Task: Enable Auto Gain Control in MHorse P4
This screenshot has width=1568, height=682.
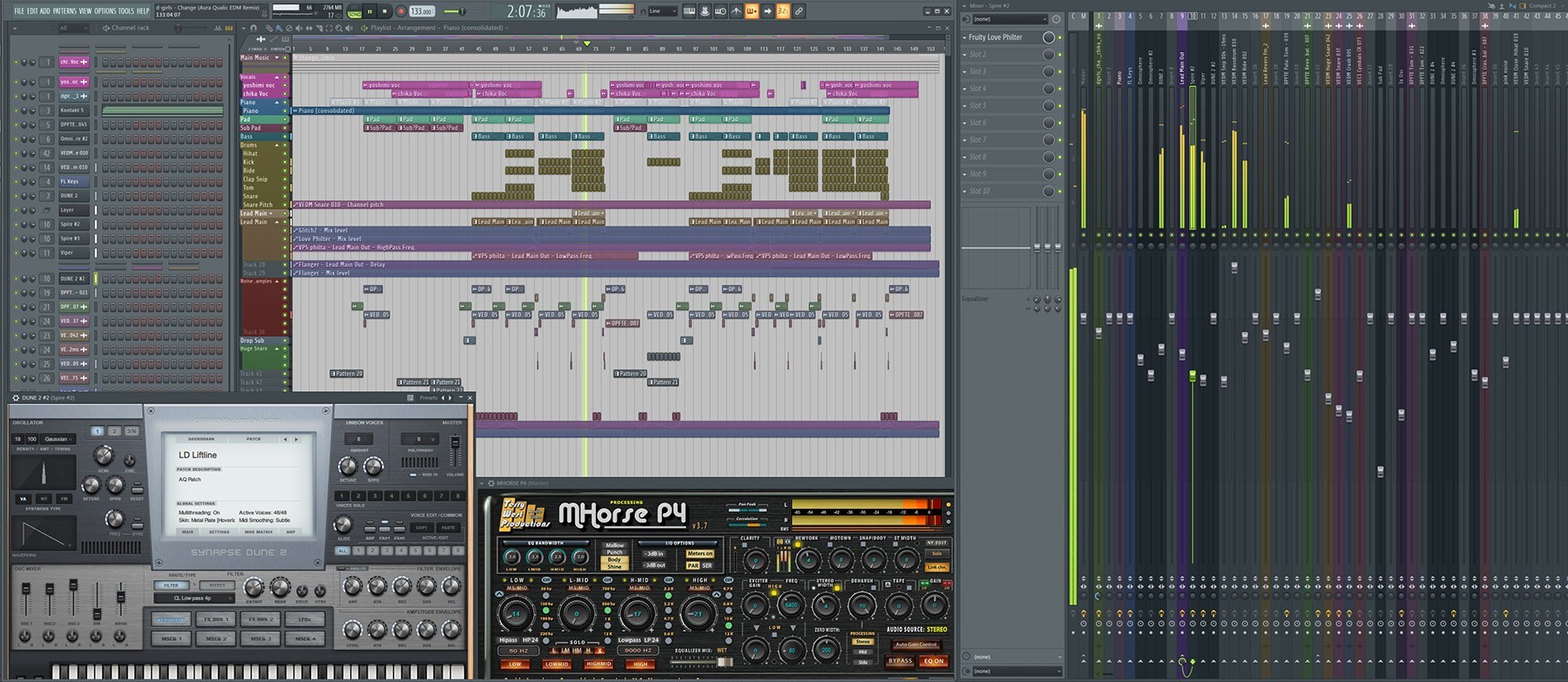Action: click(916, 645)
